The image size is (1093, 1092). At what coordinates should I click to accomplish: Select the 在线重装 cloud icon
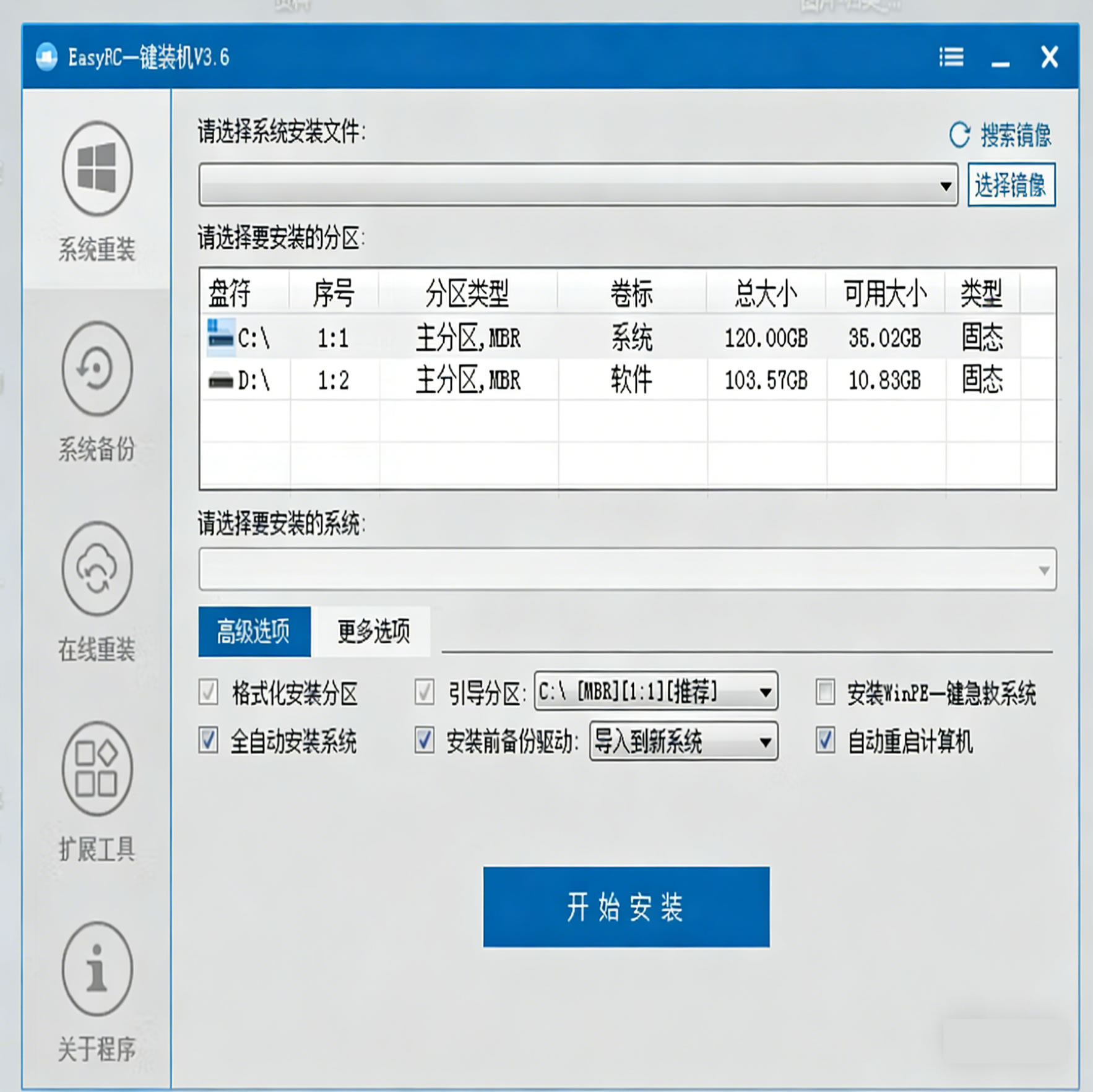[97, 568]
